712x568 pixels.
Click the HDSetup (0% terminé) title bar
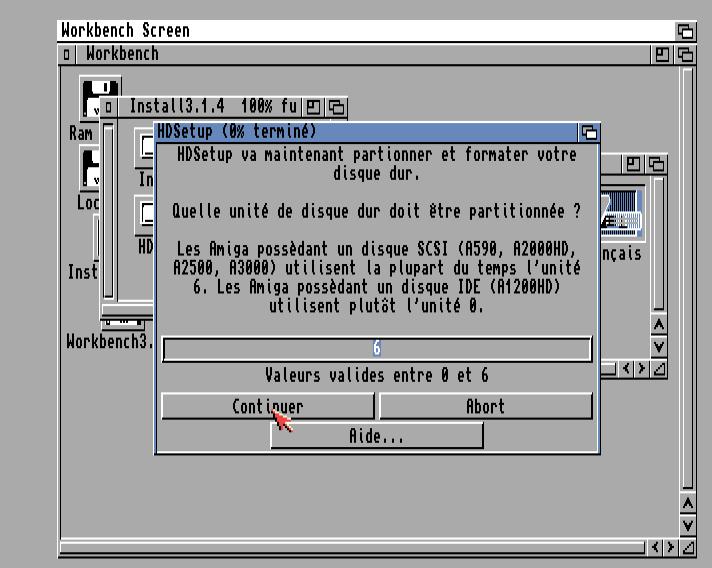(x=367, y=132)
